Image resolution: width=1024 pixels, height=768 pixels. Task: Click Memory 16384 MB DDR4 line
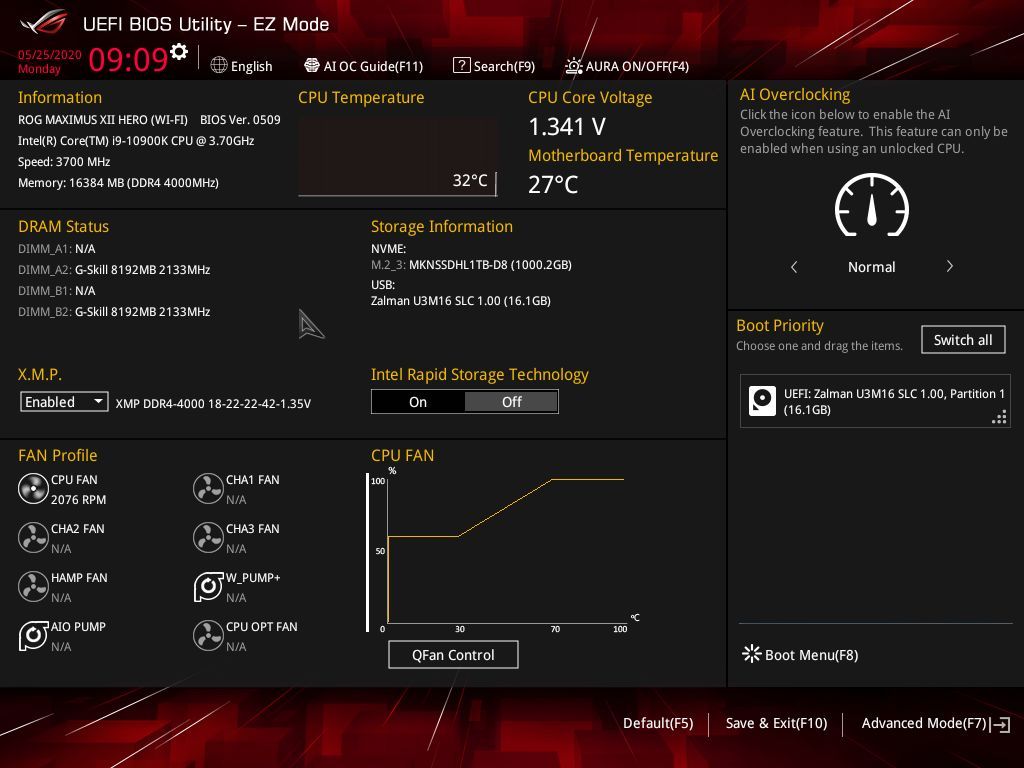click(118, 183)
